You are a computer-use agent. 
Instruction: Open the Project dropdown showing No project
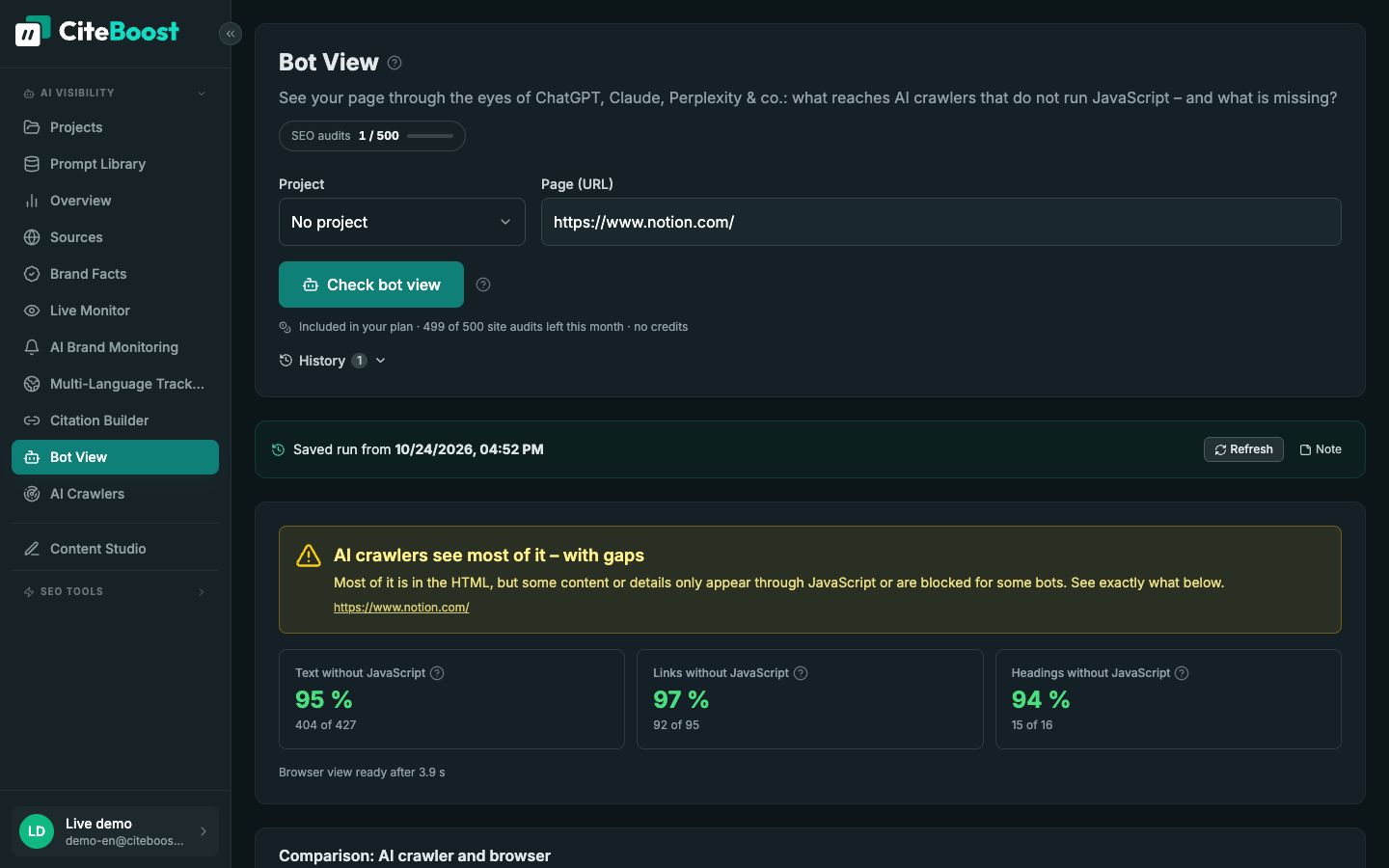[x=402, y=222]
